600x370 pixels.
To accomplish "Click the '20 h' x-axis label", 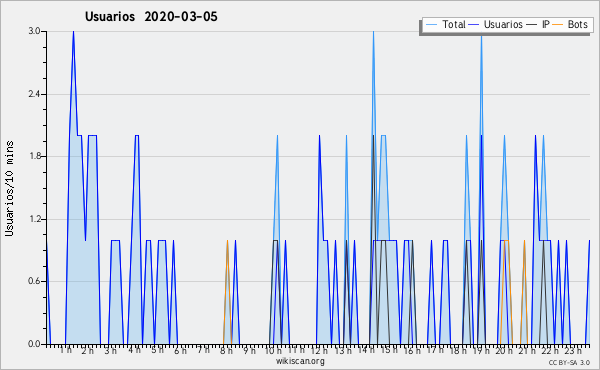I will (x=504, y=351).
